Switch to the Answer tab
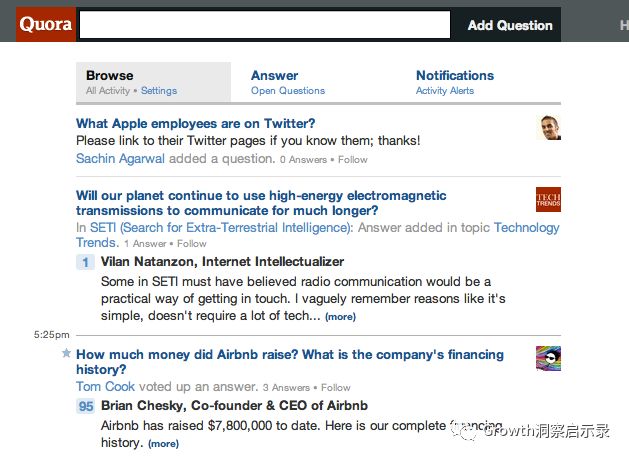Viewport: 629px width, 458px height. (274, 75)
